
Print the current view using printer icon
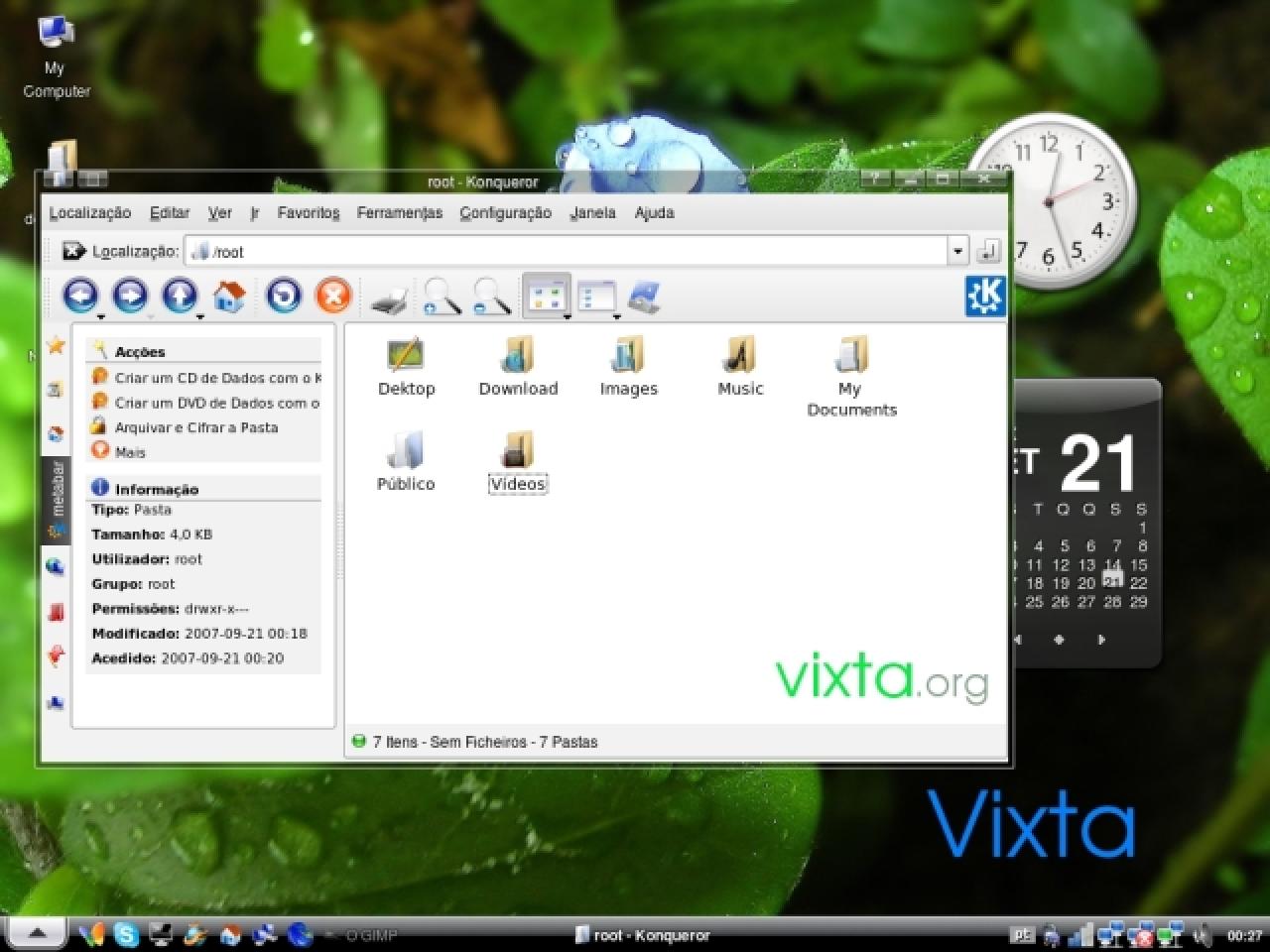pos(389,297)
